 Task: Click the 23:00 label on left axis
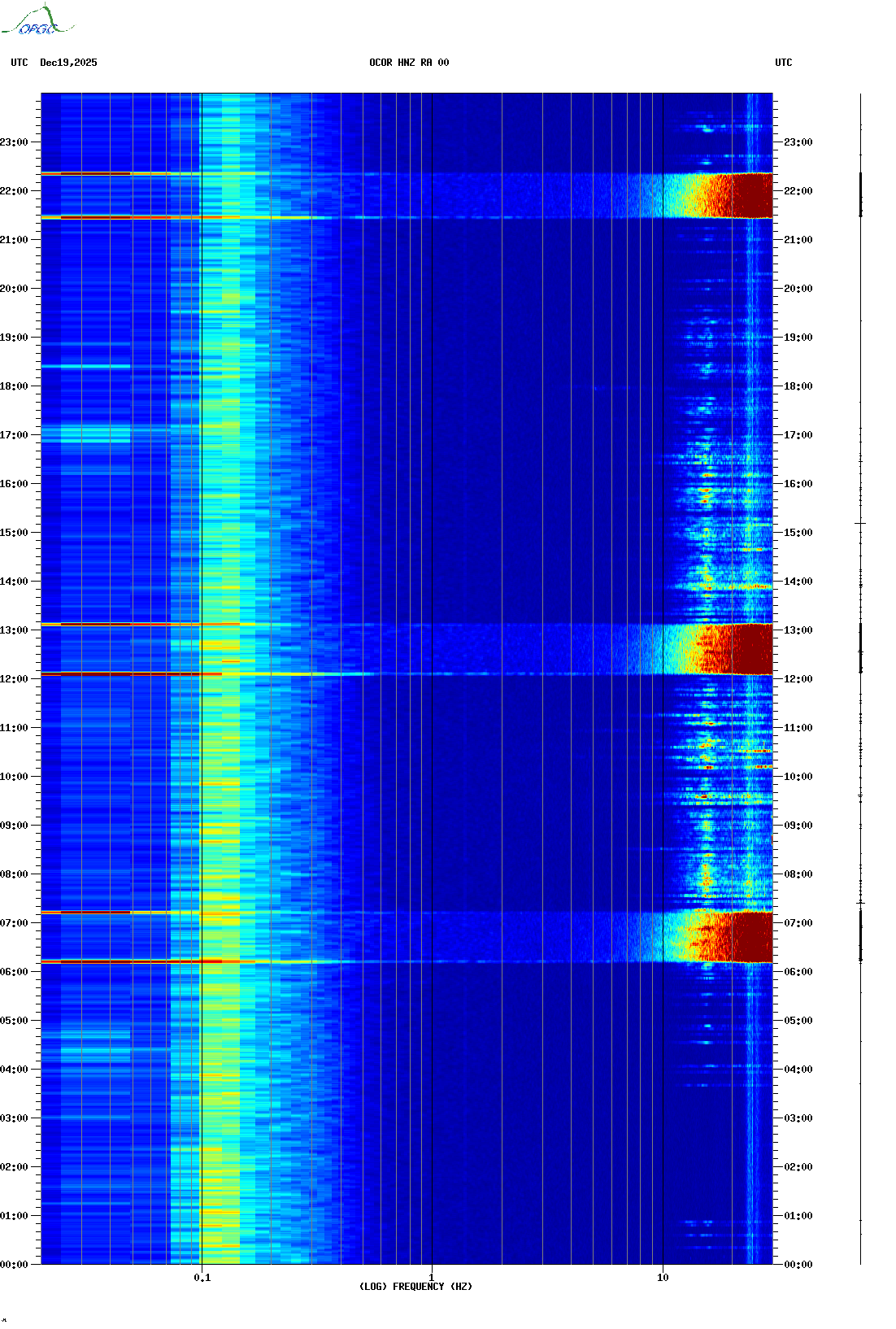(15, 142)
